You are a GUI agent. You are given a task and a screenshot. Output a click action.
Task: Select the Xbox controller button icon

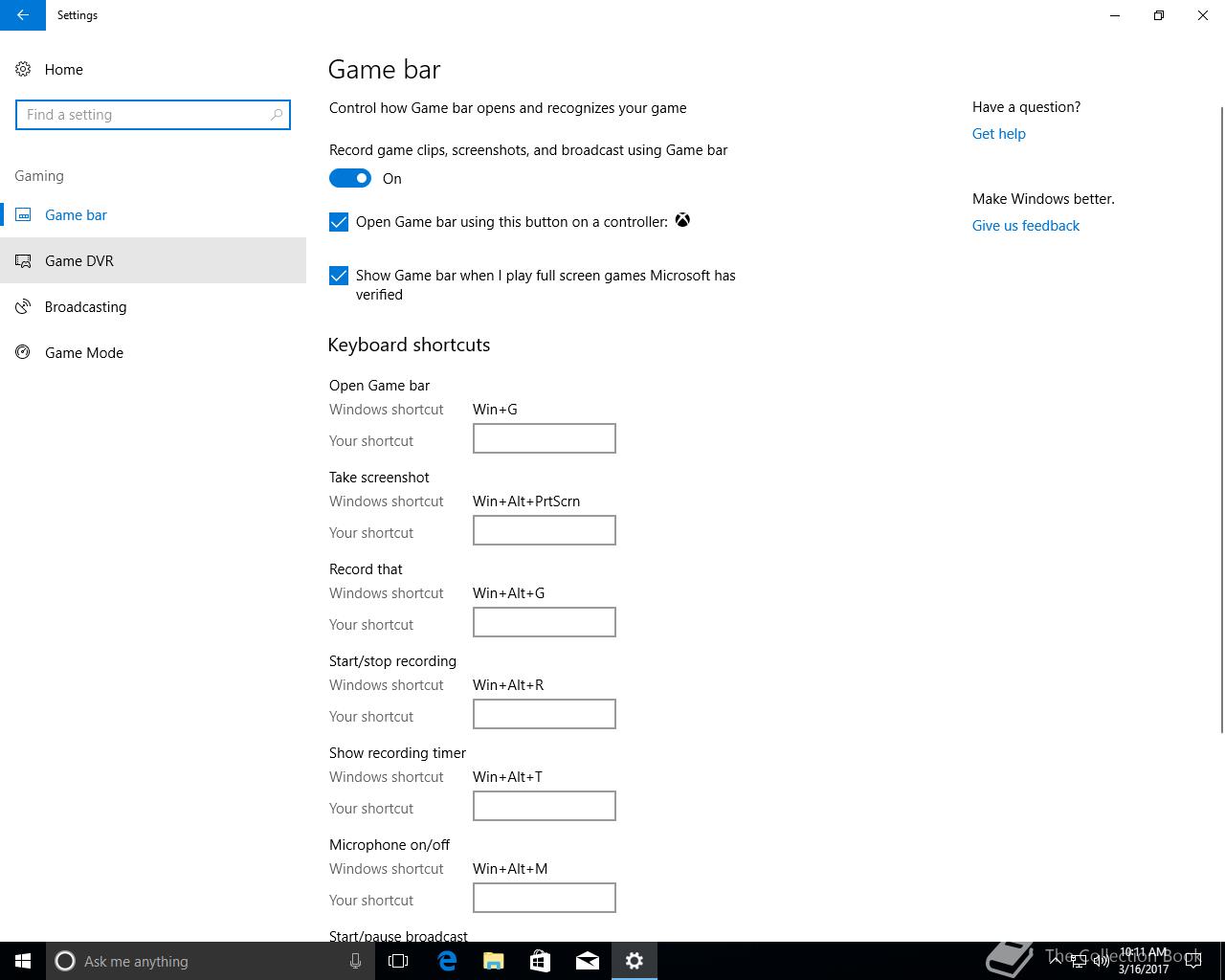[682, 220]
